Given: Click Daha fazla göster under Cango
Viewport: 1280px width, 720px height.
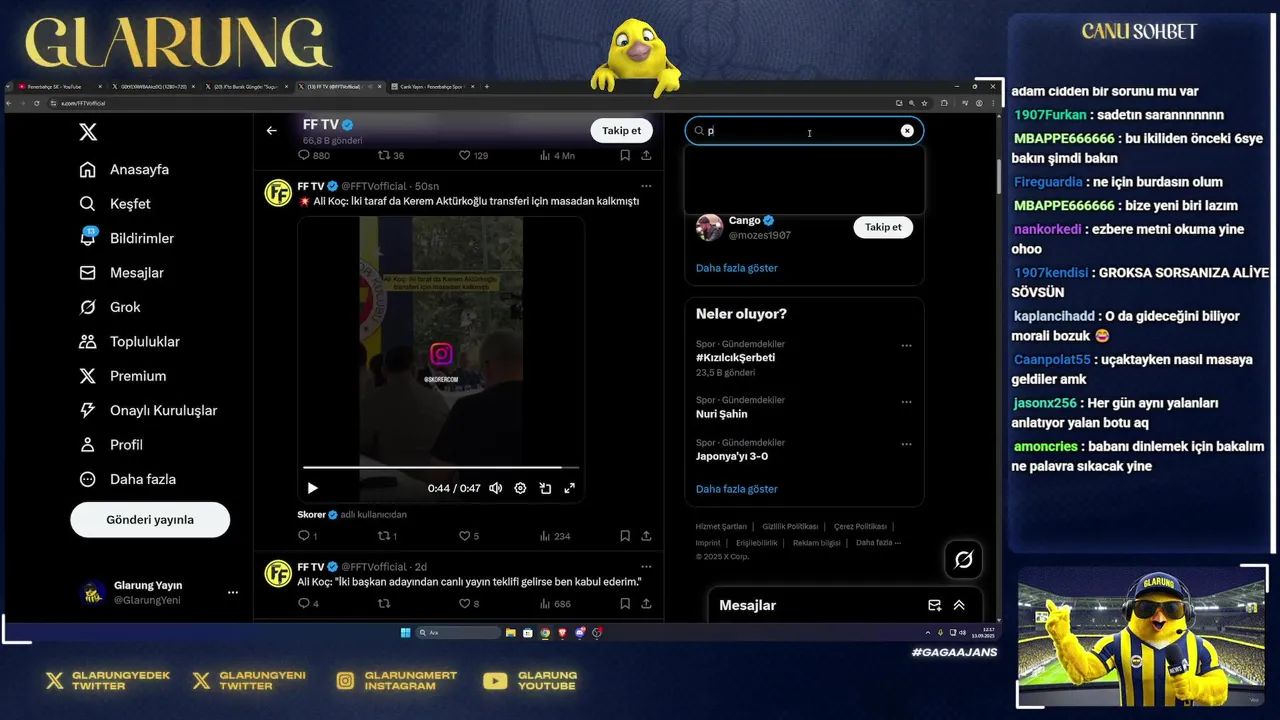Looking at the screenshot, I should (736, 268).
